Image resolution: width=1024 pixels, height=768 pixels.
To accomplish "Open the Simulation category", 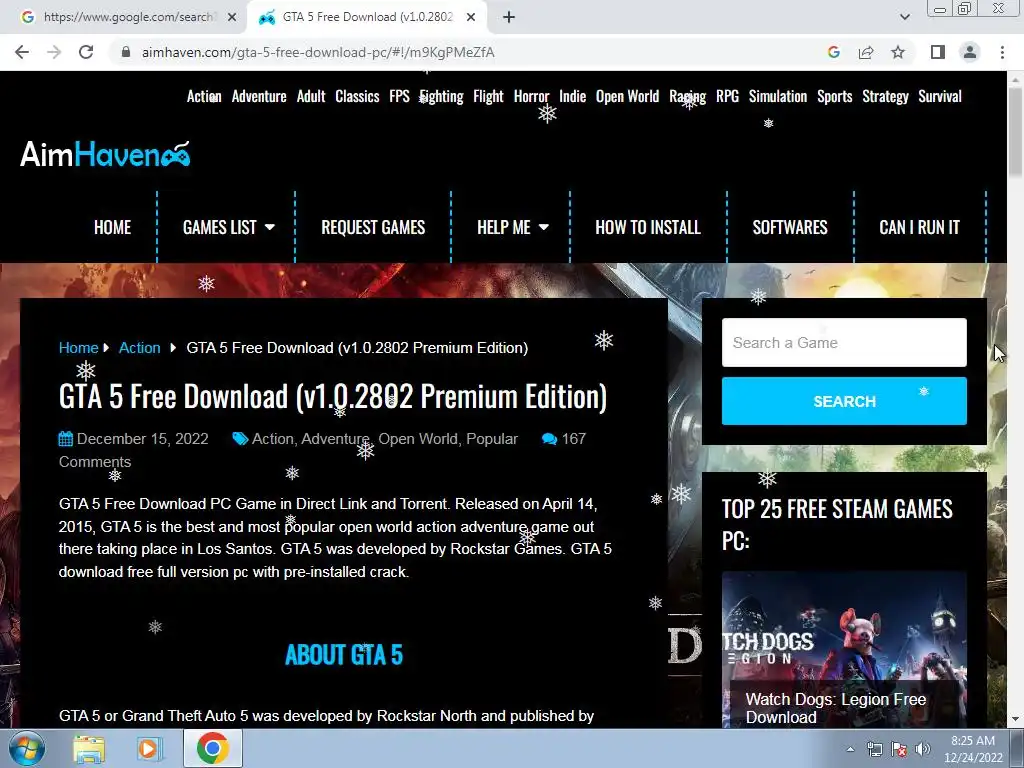I will point(777,97).
